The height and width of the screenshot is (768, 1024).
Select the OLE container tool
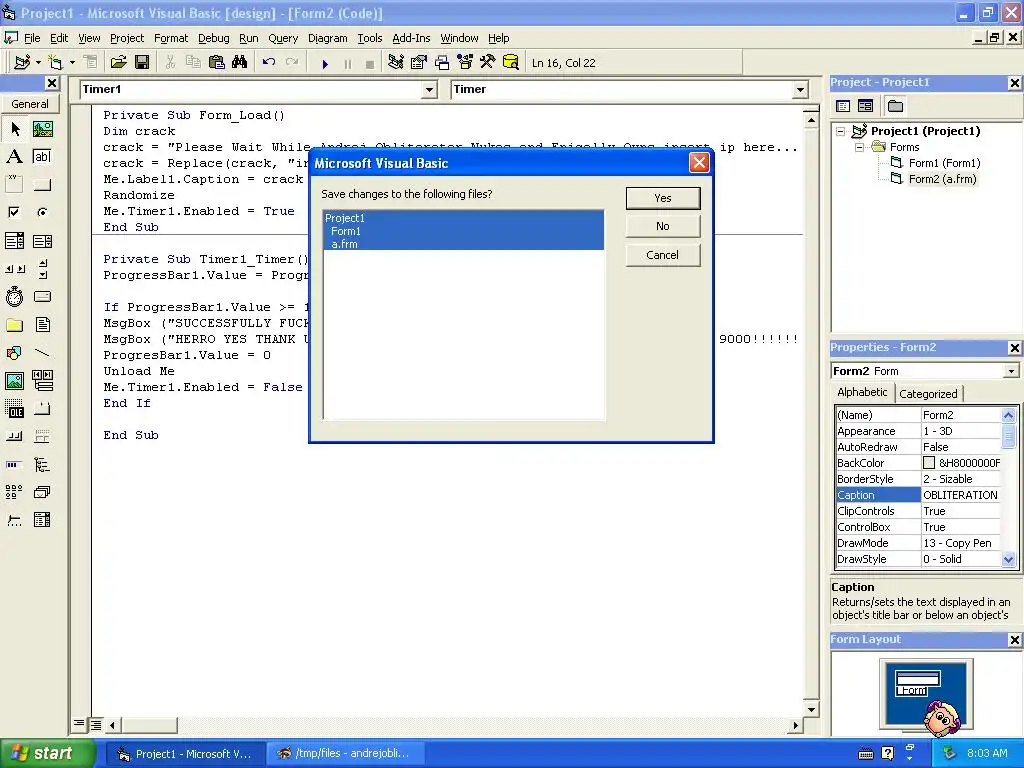(x=14, y=409)
